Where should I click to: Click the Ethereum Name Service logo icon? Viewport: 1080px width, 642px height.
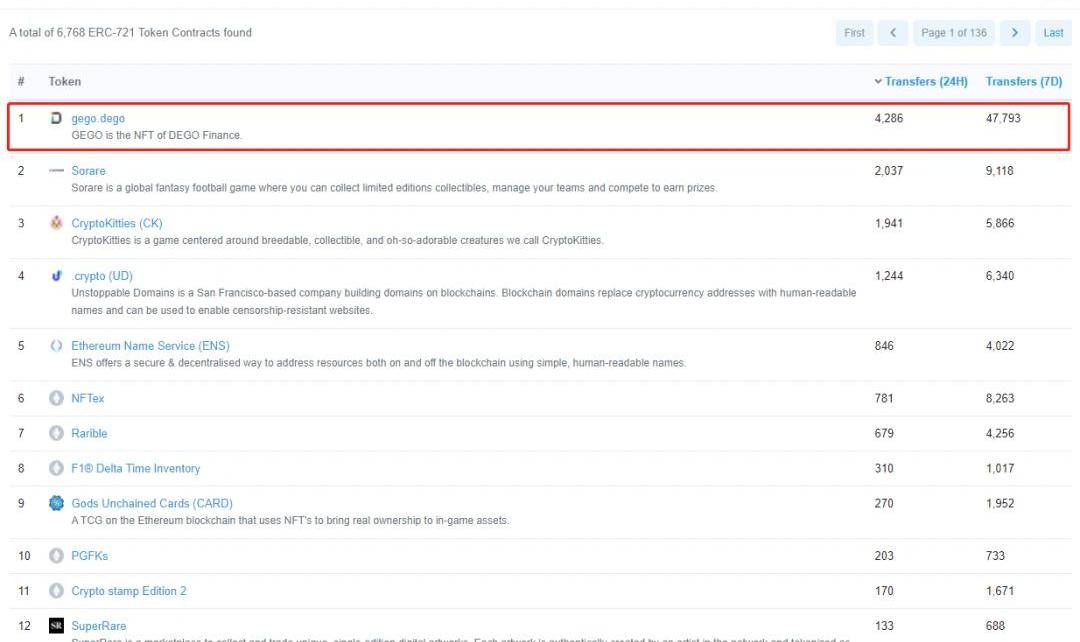56,345
